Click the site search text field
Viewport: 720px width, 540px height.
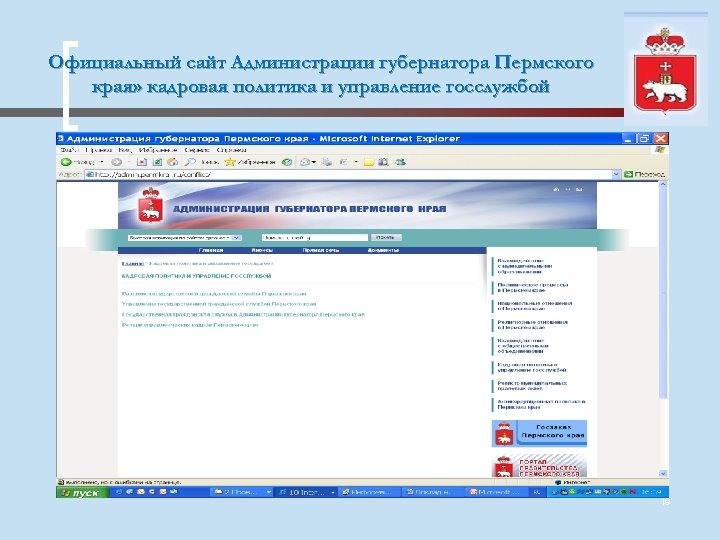315,237
